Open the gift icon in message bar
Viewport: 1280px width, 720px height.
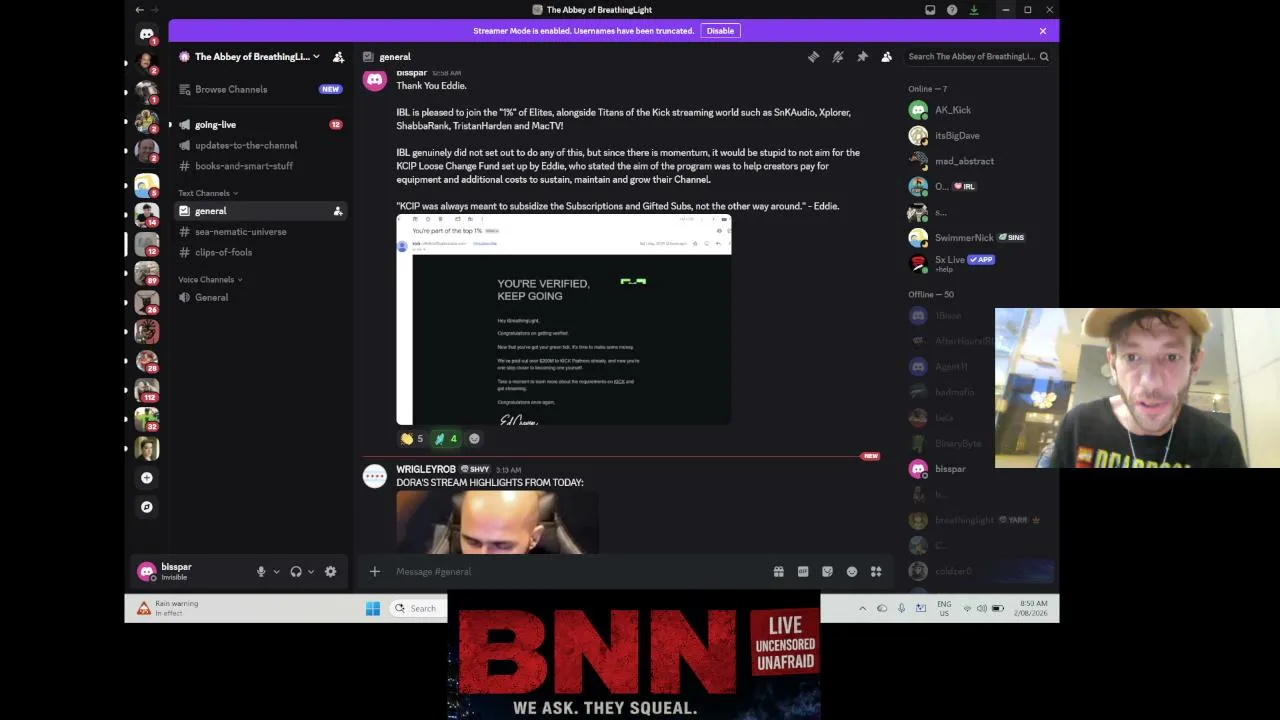[x=779, y=572]
